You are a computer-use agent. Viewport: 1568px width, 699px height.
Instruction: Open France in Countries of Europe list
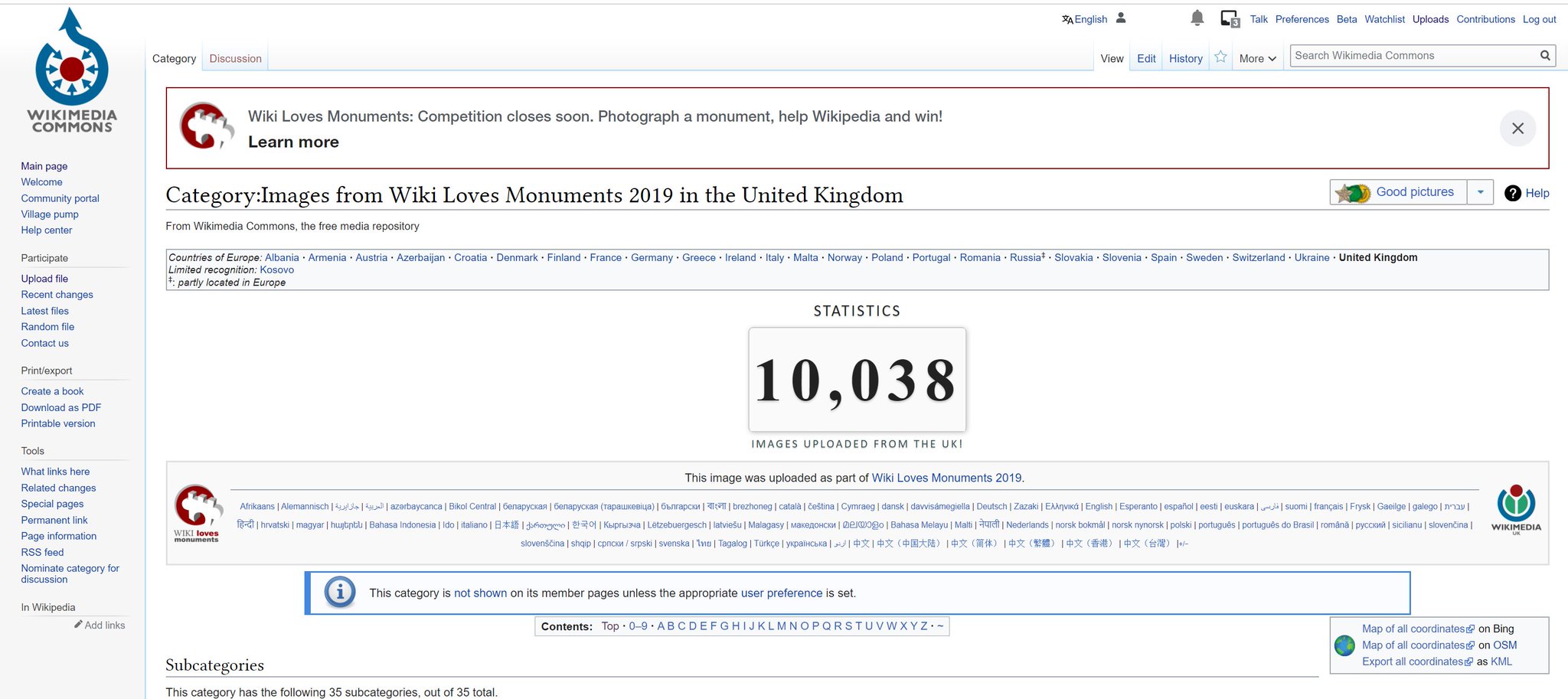tap(606, 257)
